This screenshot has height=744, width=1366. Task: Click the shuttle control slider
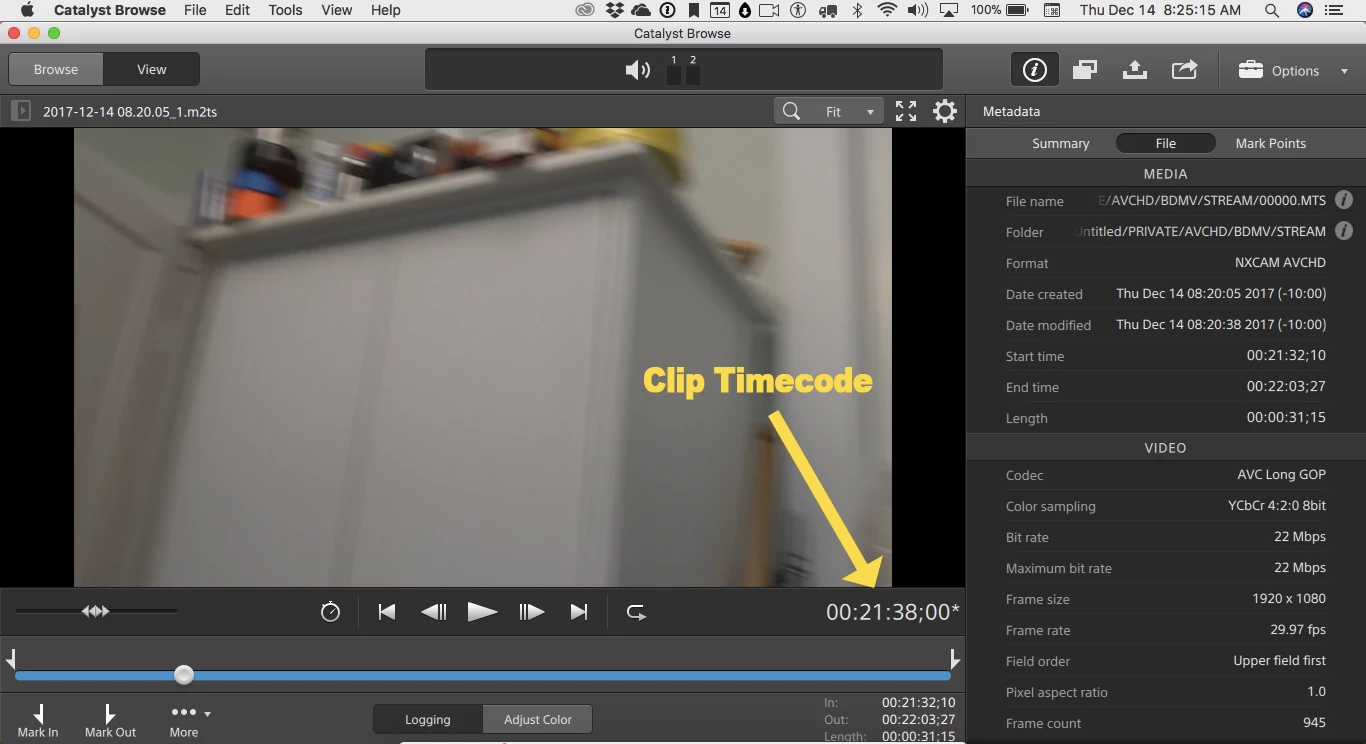(x=96, y=611)
